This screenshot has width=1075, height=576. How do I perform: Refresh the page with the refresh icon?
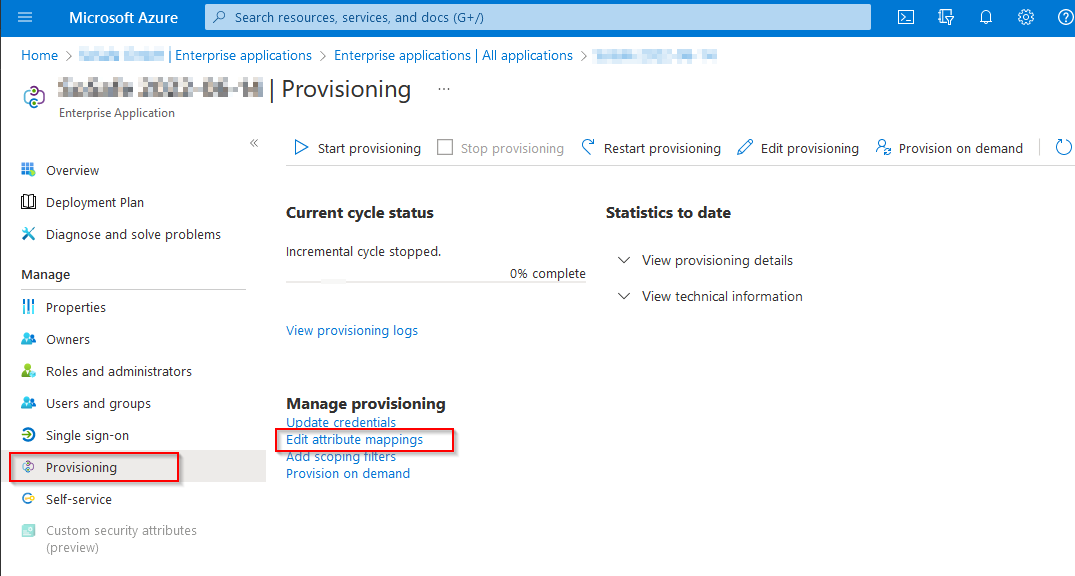coord(1063,147)
